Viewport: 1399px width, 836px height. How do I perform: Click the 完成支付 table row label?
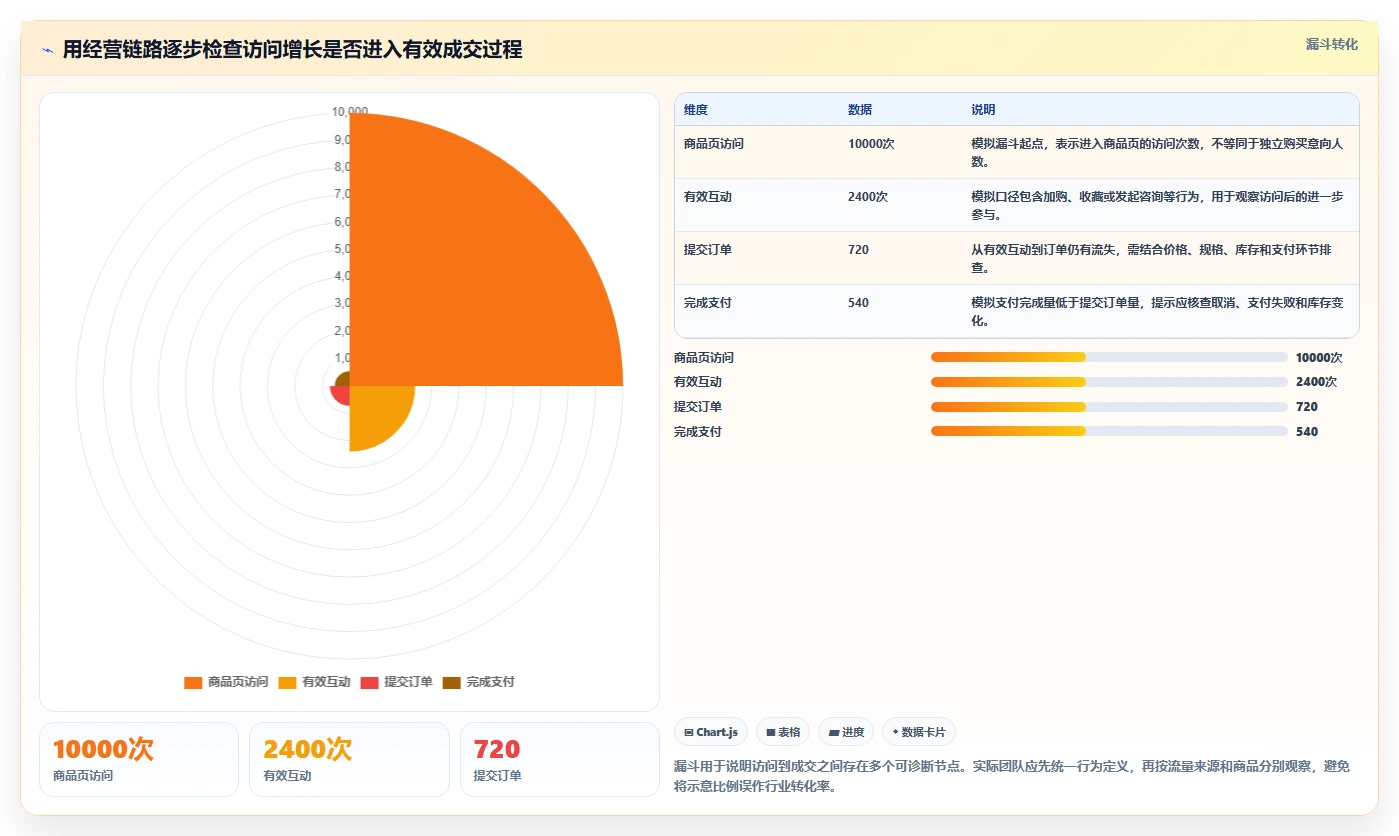click(708, 303)
